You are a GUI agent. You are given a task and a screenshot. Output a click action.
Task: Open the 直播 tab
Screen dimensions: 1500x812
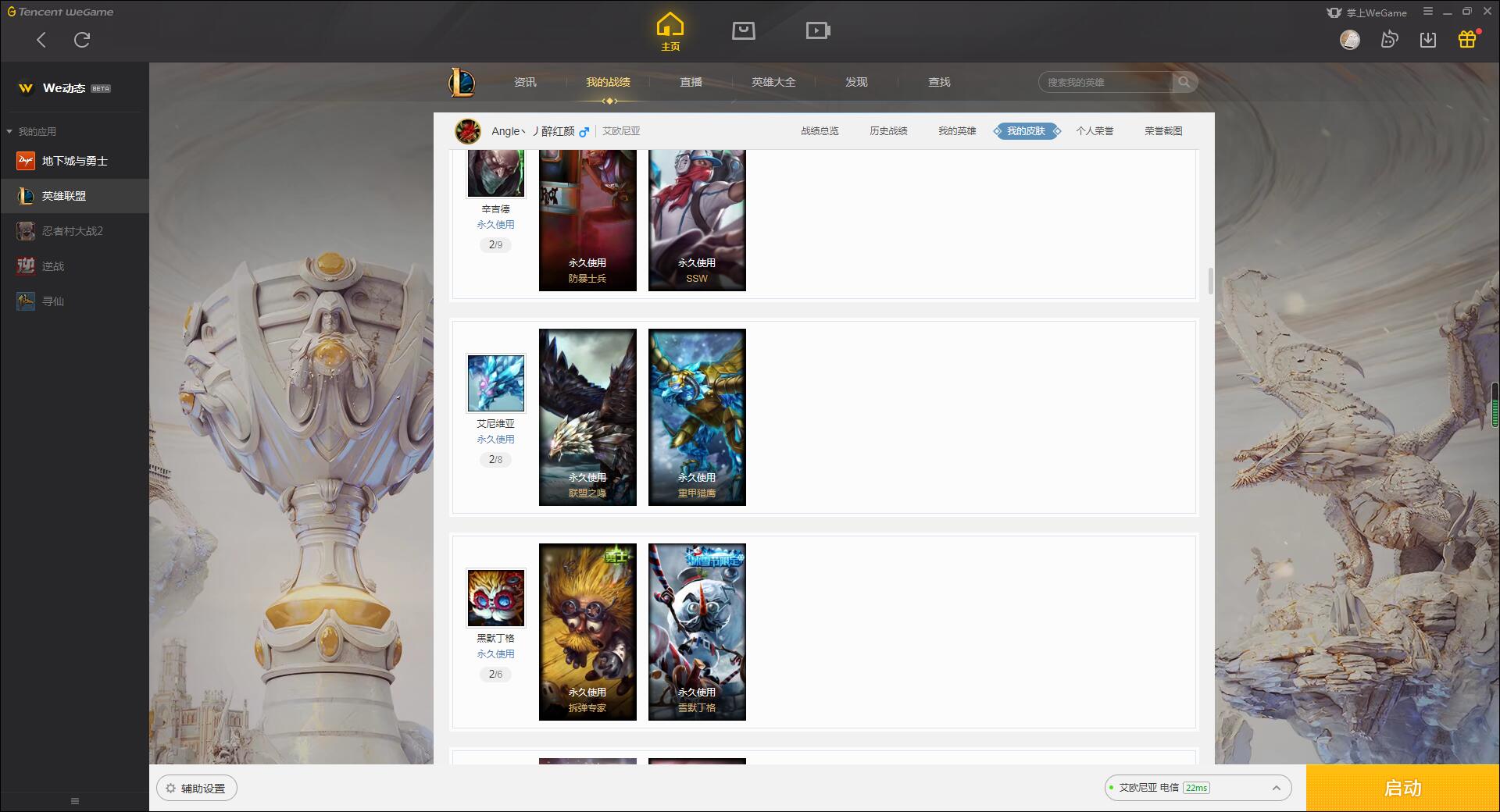click(691, 82)
